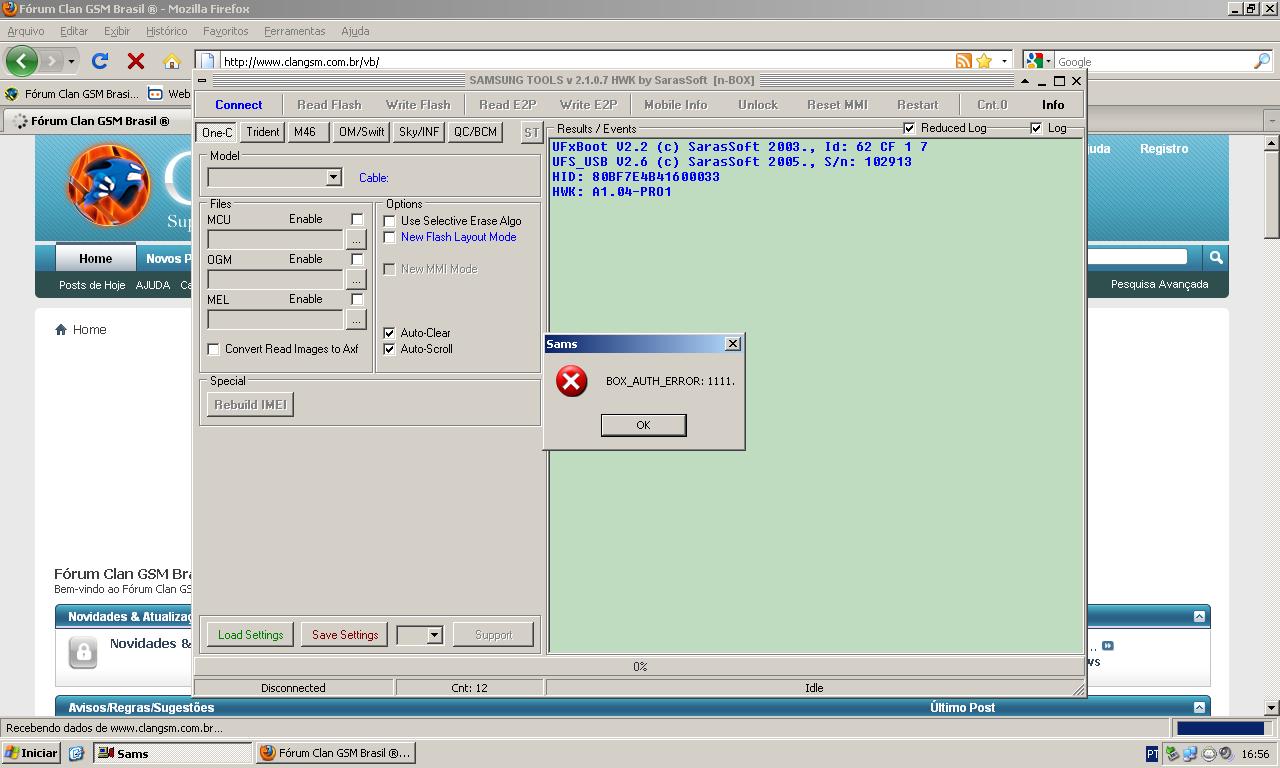Click the Info button
This screenshot has width=1280, height=768.
1053,105
